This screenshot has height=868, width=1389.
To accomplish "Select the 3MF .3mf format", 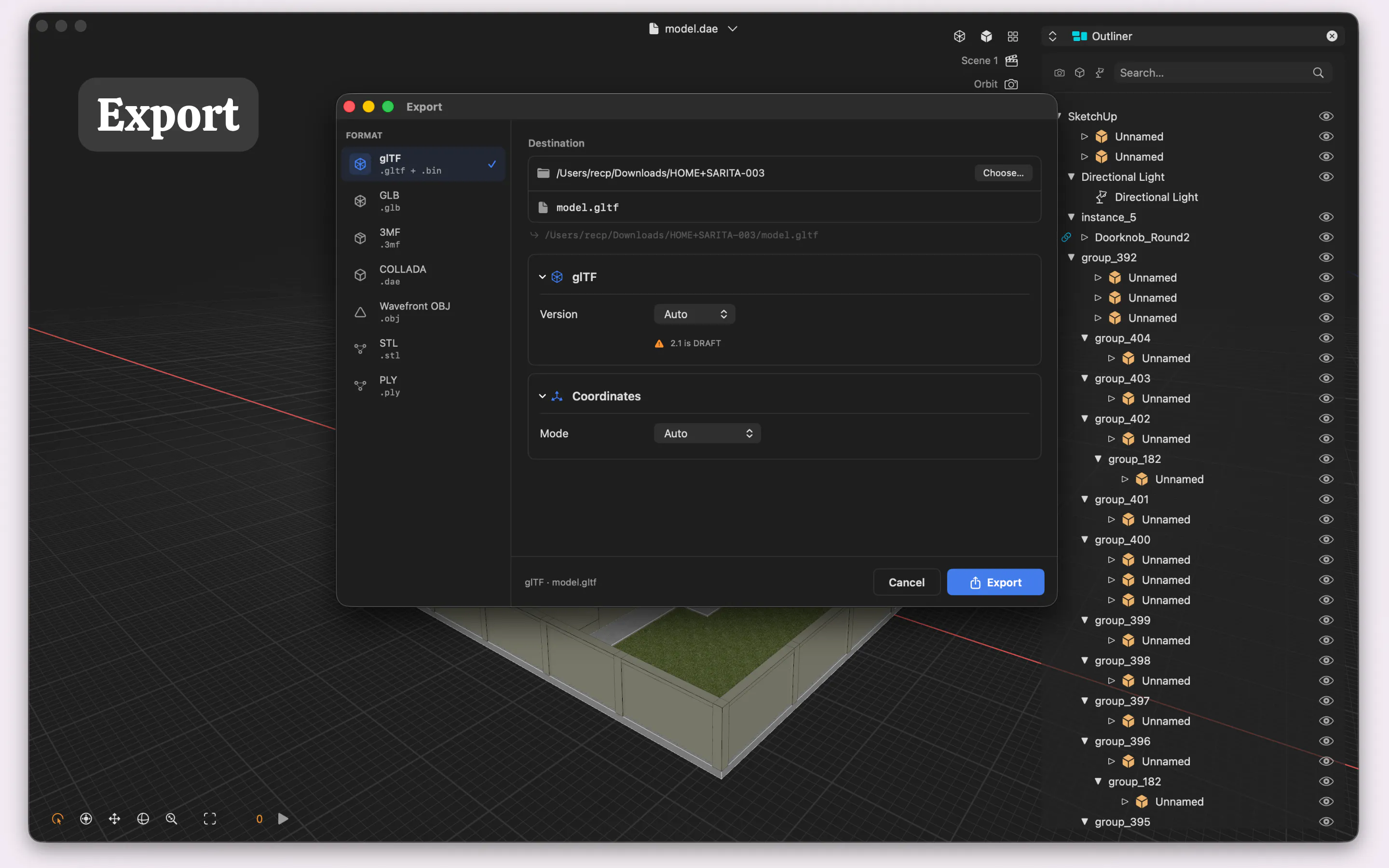I will click(423, 238).
